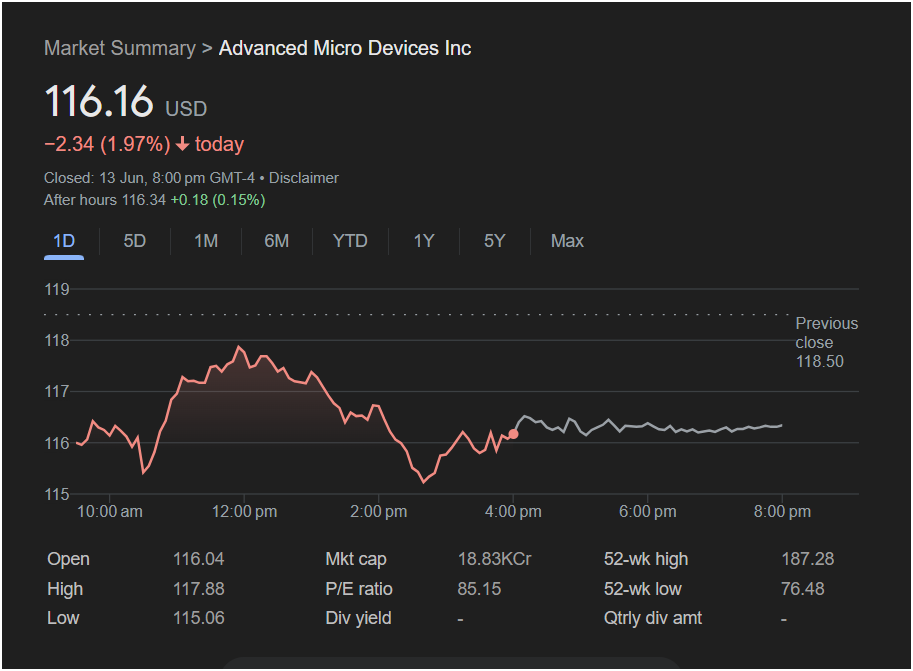This screenshot has height=671, width=913.
Task: Click the USD currency label
Action: click(x=186, y=109)
